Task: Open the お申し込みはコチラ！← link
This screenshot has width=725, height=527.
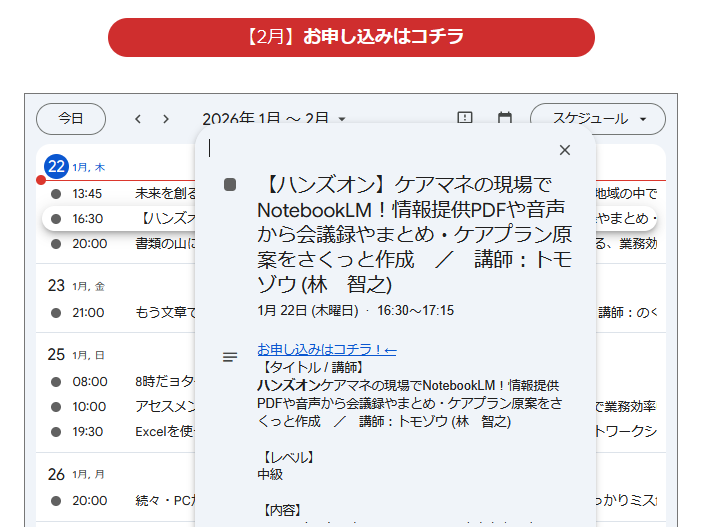Action: [x=327, y=349]
